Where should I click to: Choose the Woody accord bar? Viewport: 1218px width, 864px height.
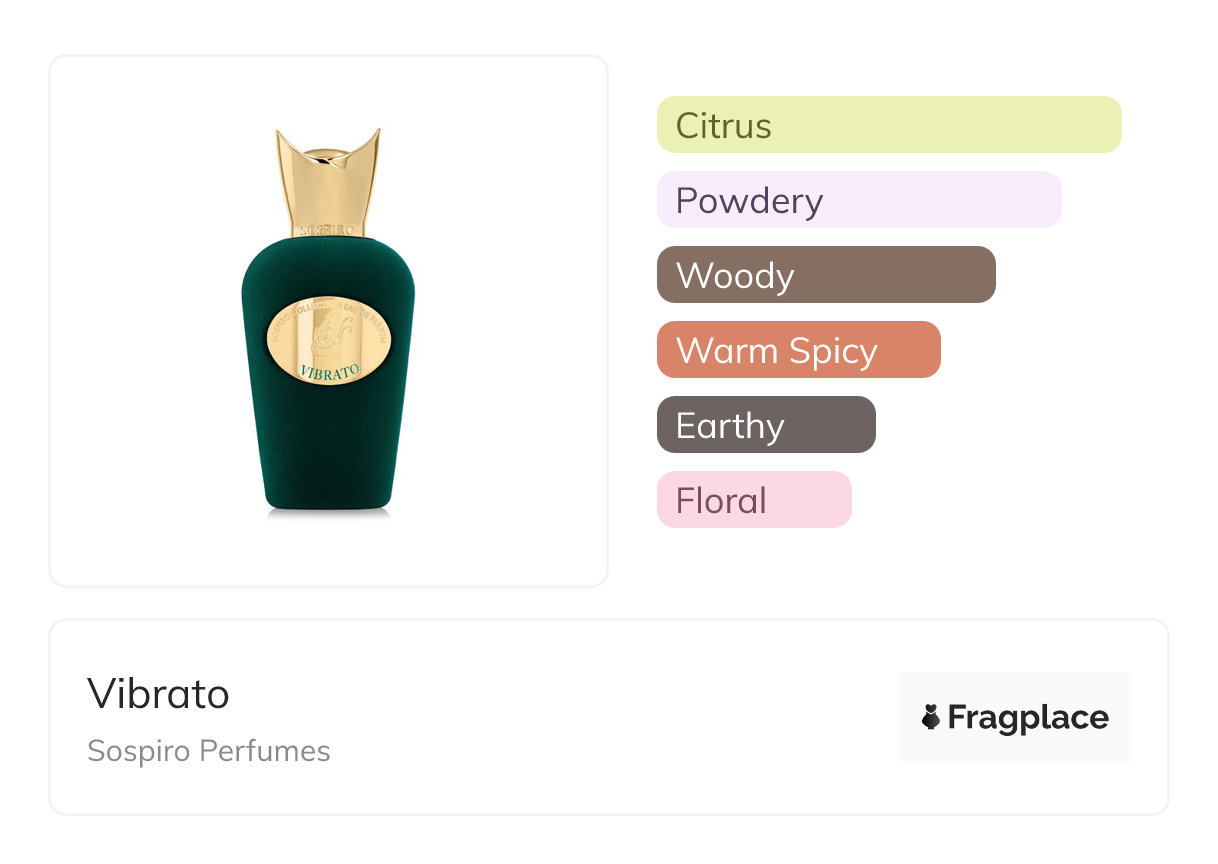(x=826, y=275)
